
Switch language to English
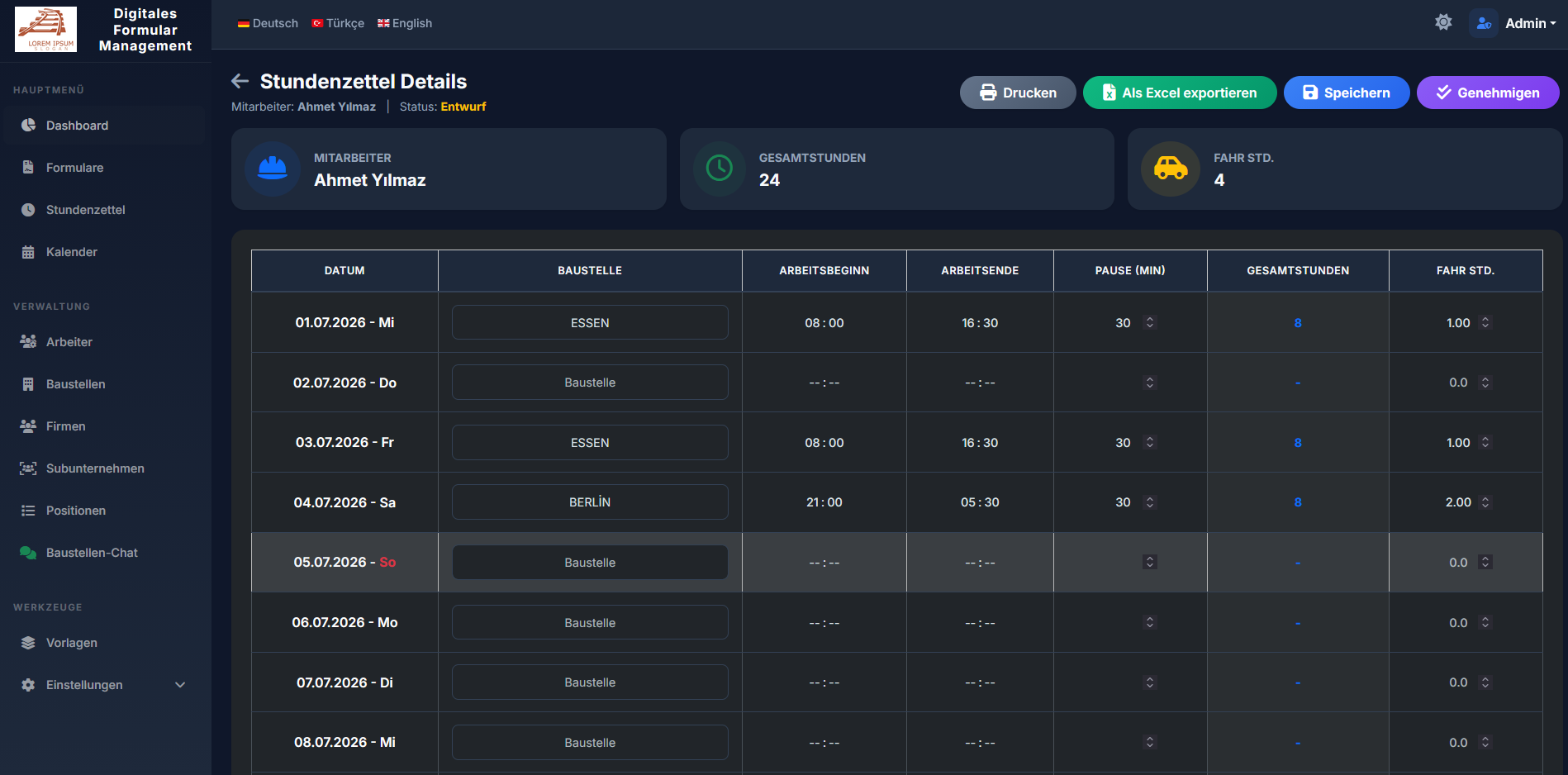point(405,23)
